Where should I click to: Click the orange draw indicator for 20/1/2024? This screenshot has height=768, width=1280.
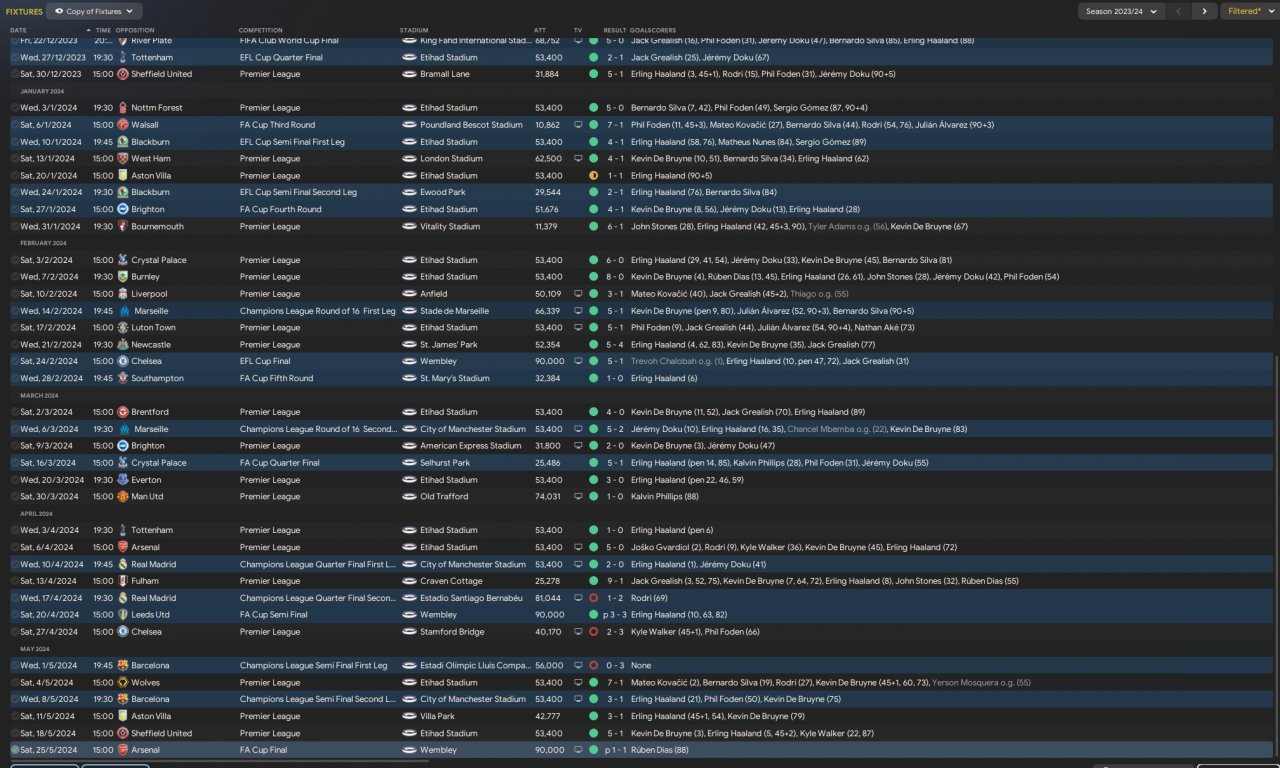coord(593,176)
